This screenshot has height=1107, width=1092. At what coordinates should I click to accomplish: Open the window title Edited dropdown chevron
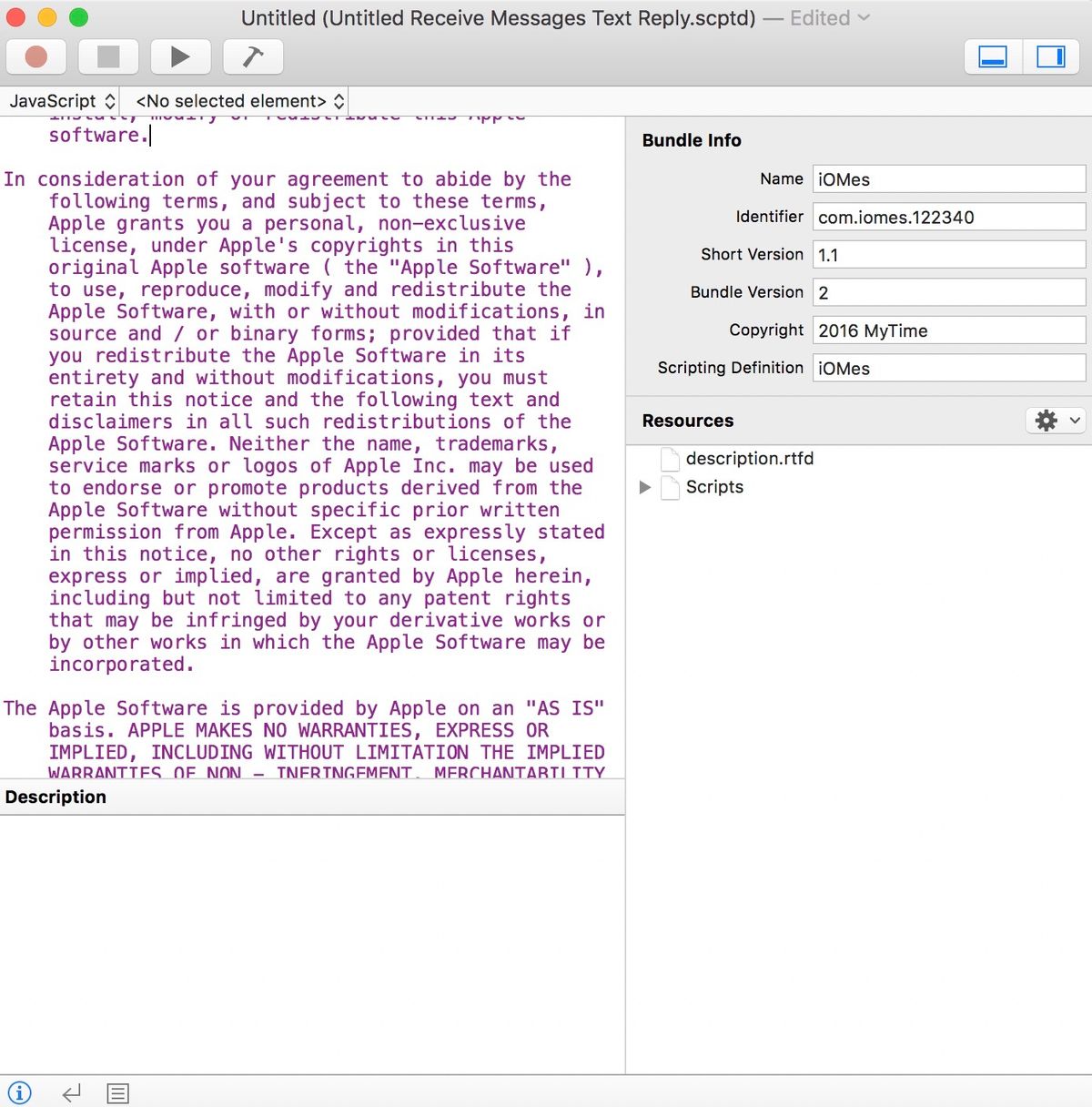tap(864, 18)
